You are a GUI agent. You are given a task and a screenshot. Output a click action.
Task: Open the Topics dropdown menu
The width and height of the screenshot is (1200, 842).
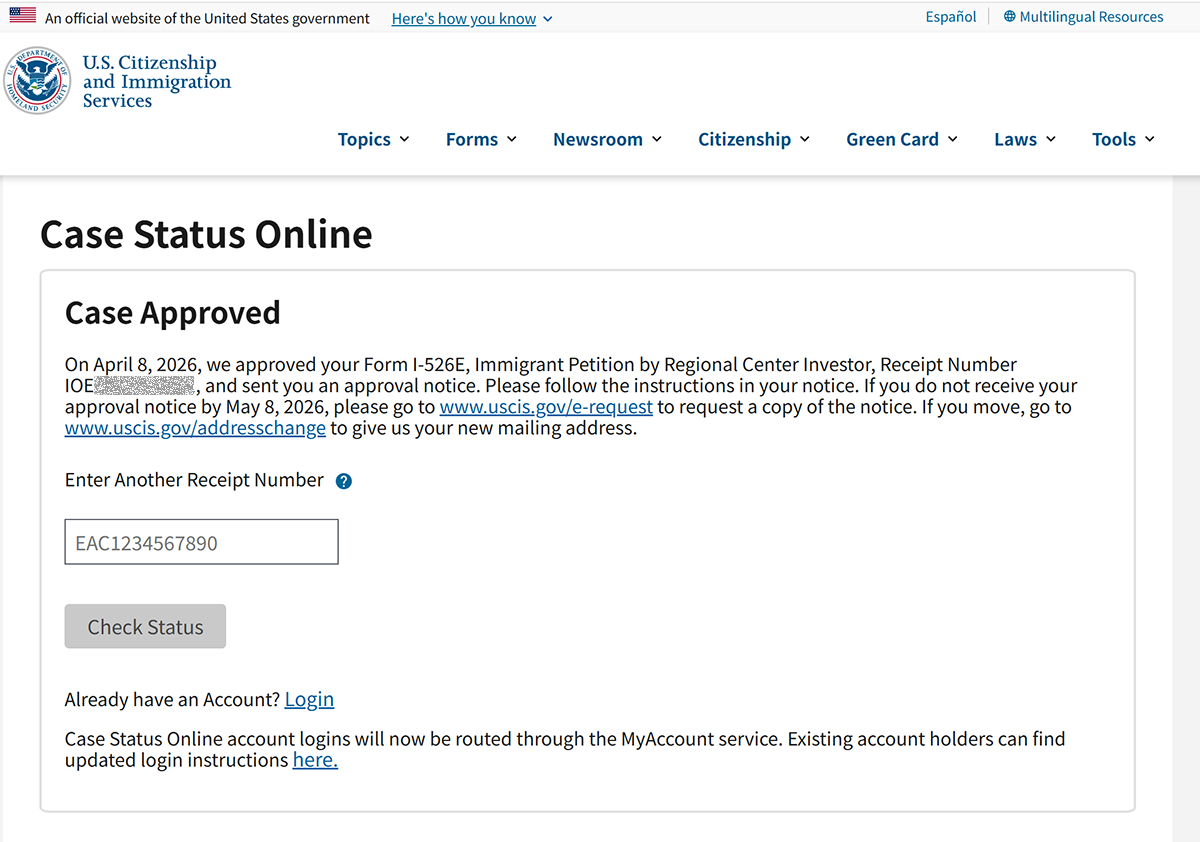[374, 139]
